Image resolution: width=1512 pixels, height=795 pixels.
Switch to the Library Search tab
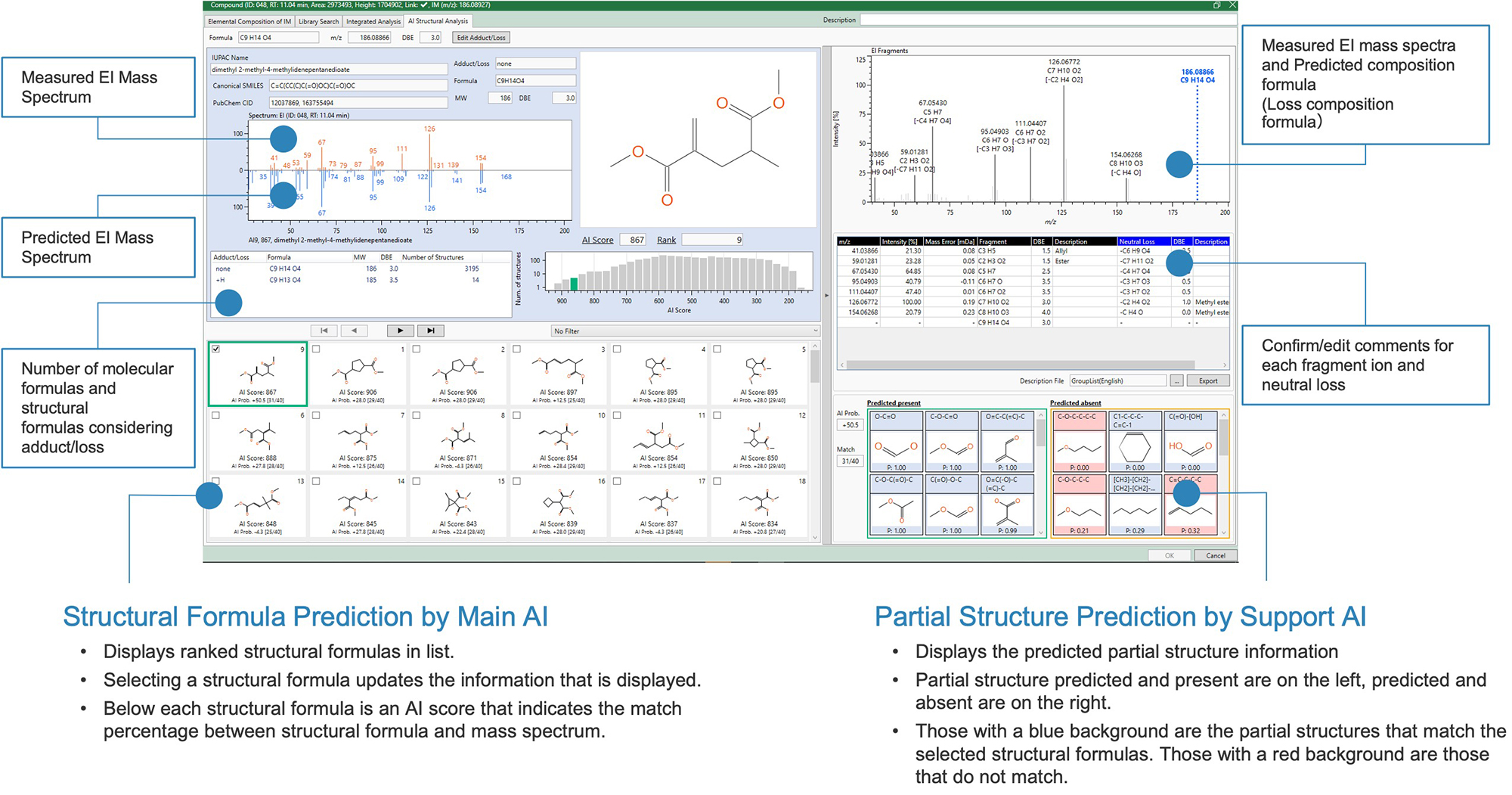[318, 21]
